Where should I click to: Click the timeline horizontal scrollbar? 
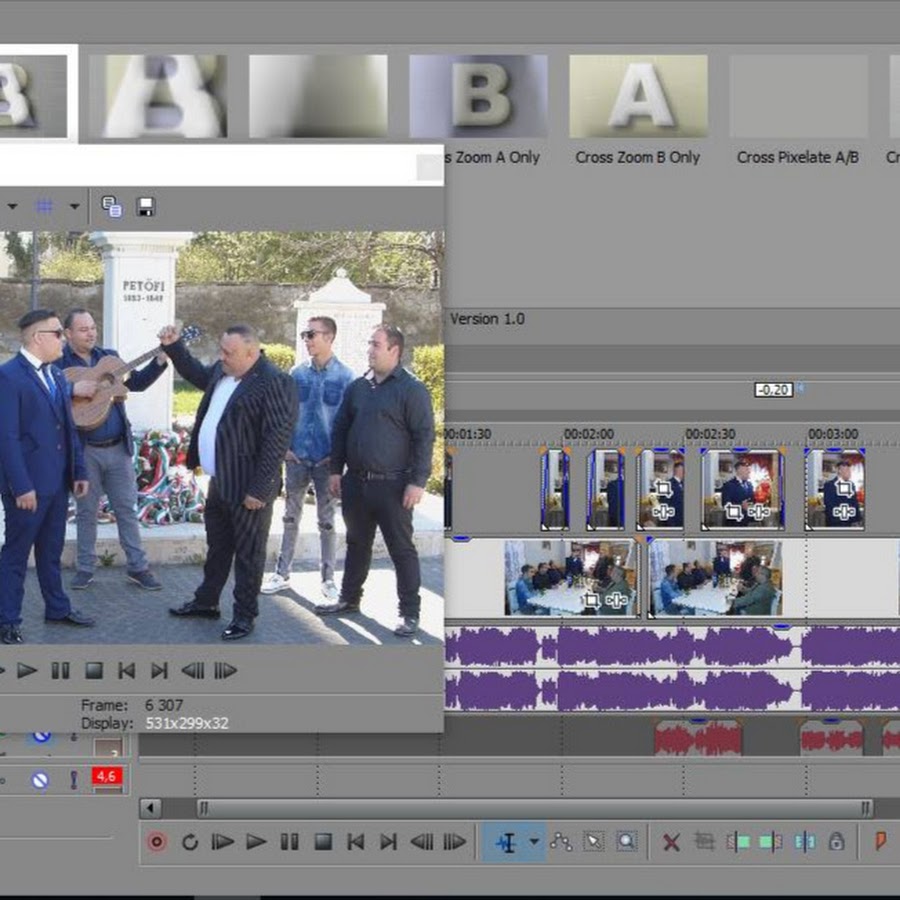535,808
